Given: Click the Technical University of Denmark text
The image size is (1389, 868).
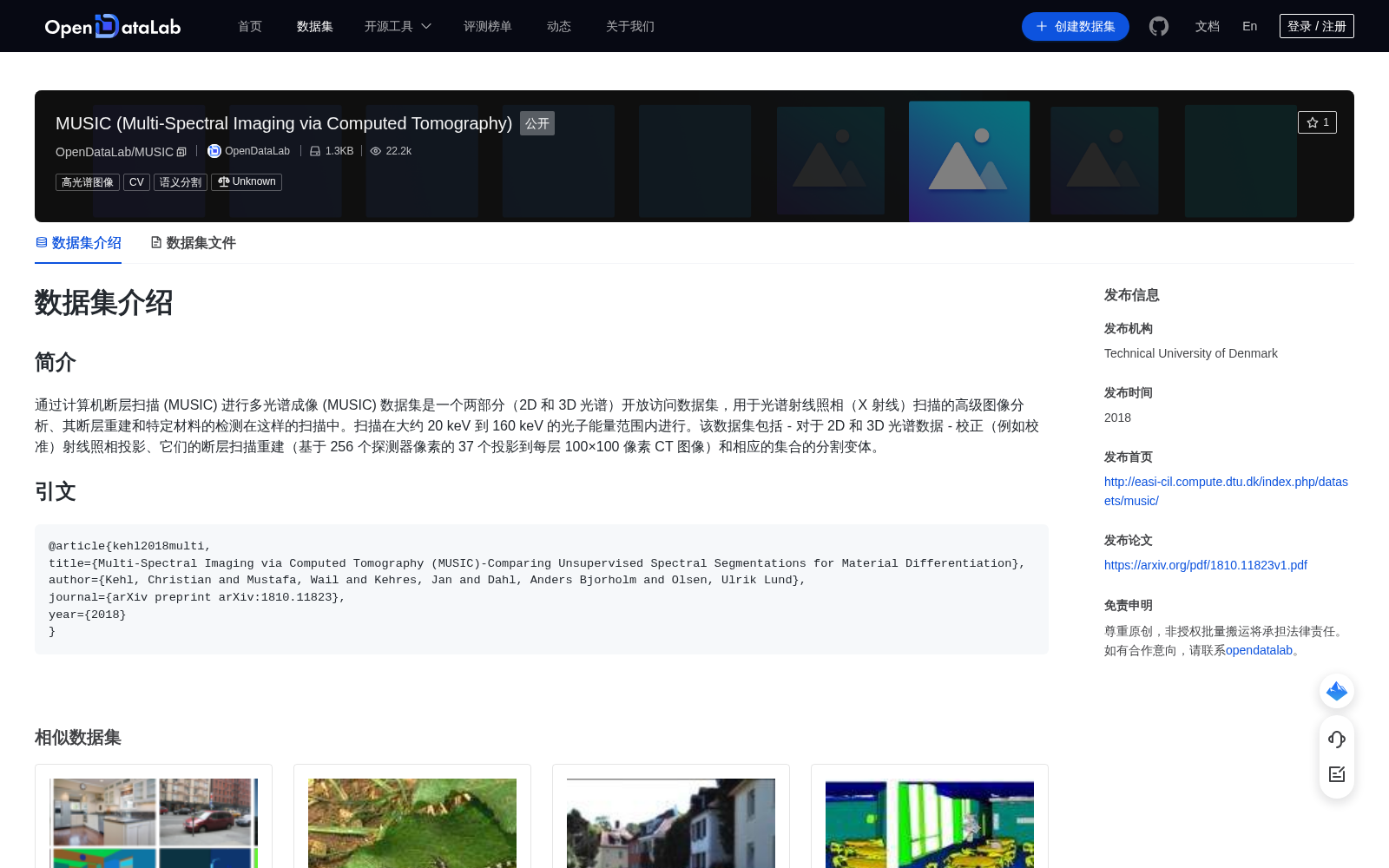Looking at the screenshot, I should click(x=1191, y=353).
